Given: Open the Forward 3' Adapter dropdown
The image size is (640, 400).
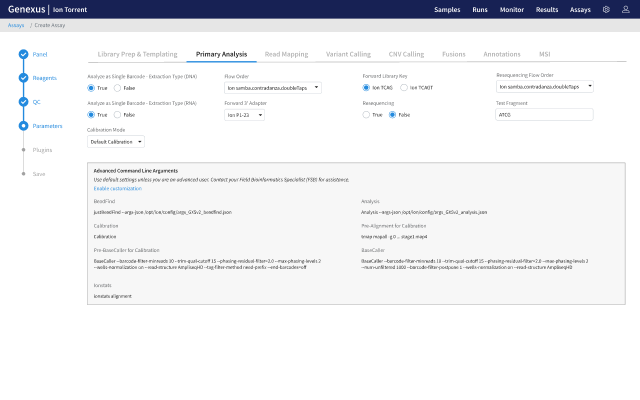Looking at the screenshot, I should [244, 115].
